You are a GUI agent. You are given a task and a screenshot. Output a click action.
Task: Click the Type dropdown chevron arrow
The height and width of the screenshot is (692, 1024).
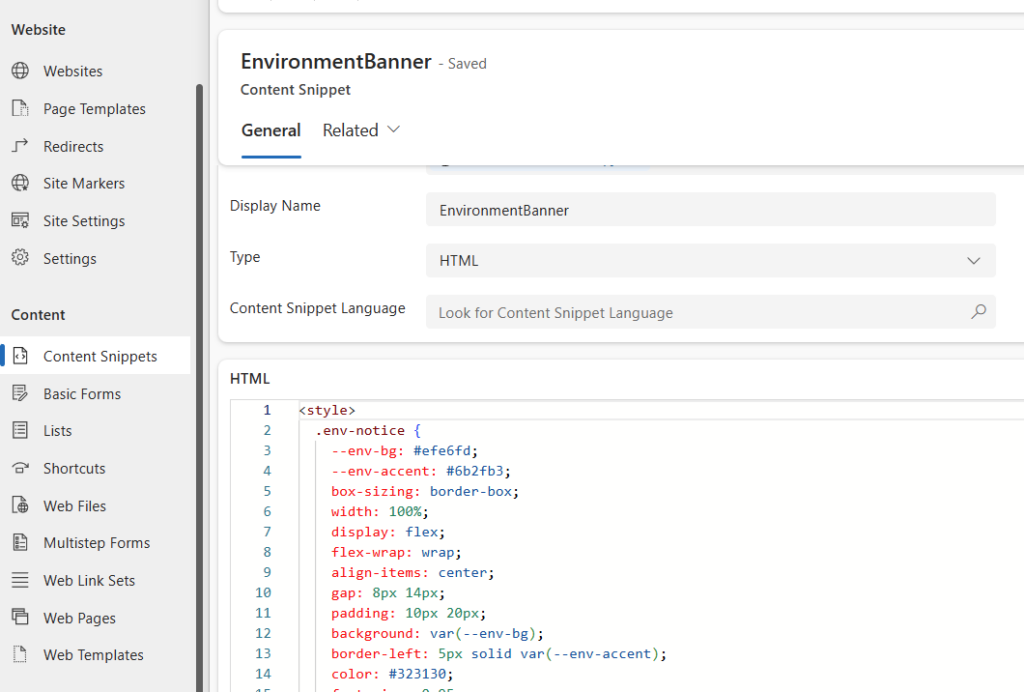[973, 260]
